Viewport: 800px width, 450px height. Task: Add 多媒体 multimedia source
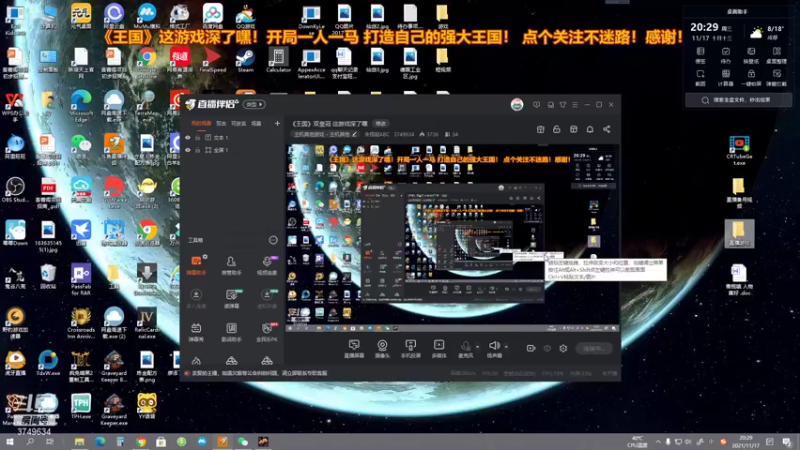(x=439, y=348)
